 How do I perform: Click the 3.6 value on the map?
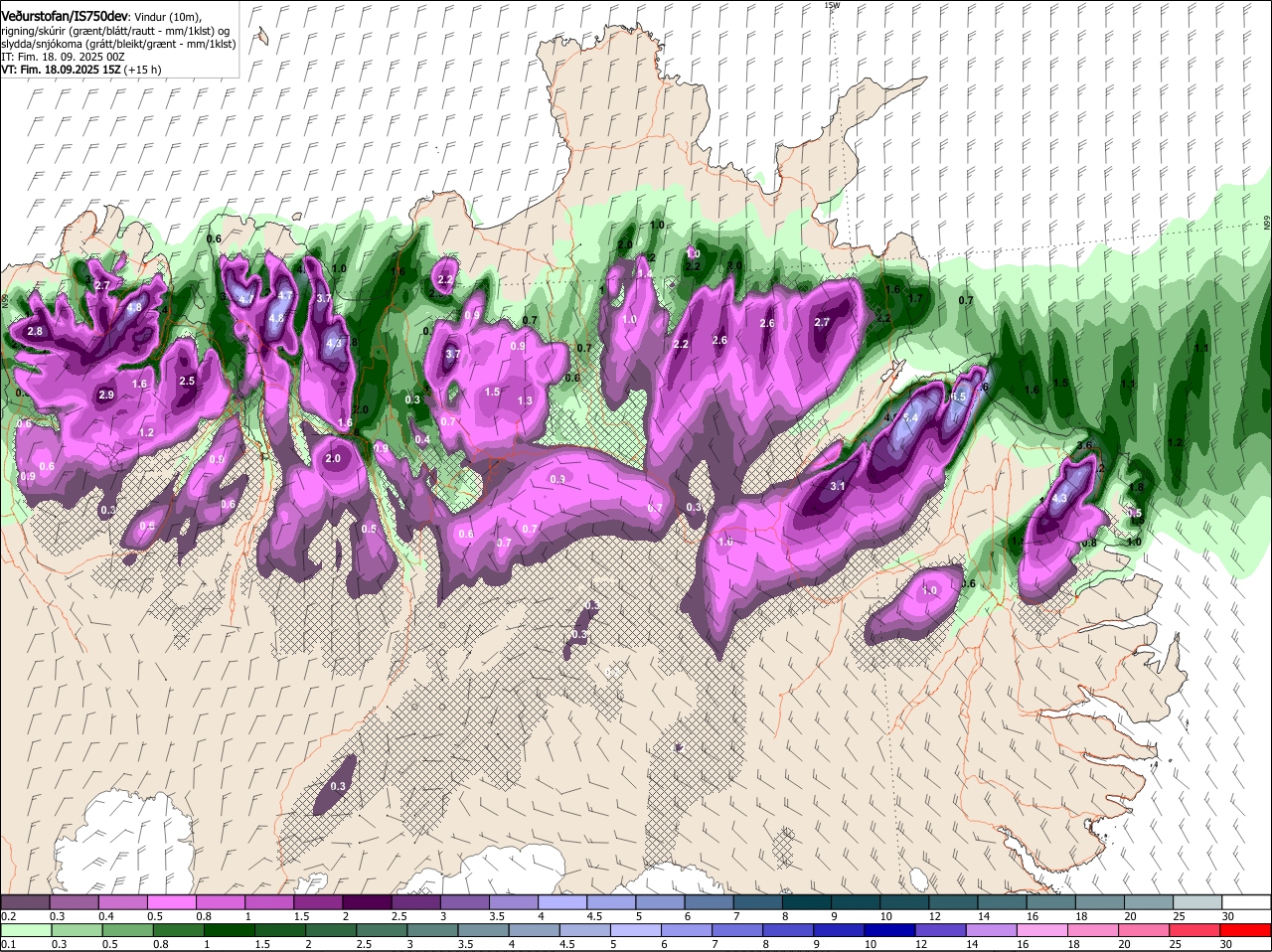click(x=1085, y=445)
